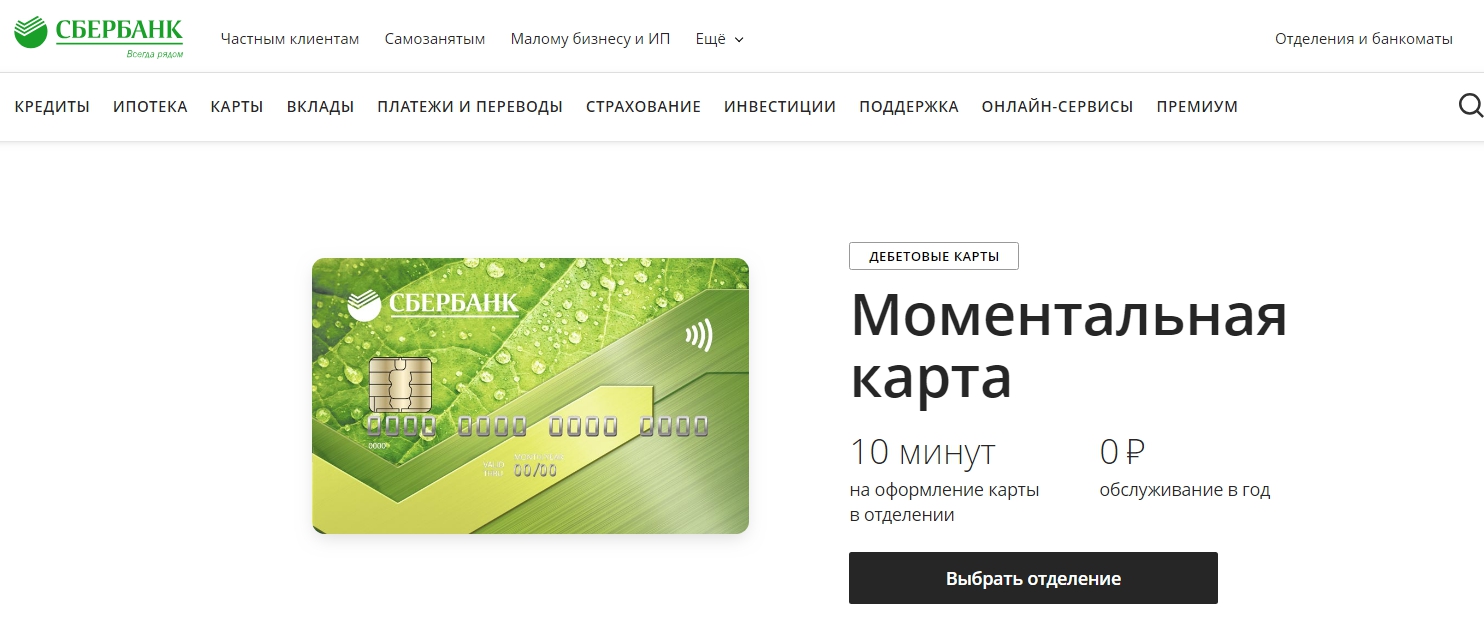Viewport: 1484px width, 621px height.
Task: Open the КРЕДИТЫ menu
Action: (x=52, y=107)
